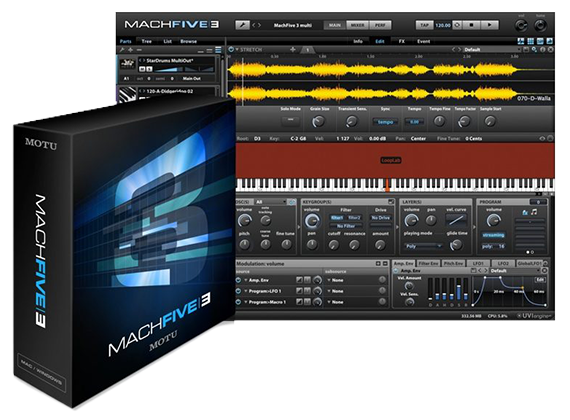Select the StarDrums MultiOut part
This screenshot has width=570, height=420.
click(x=170, y=61)
